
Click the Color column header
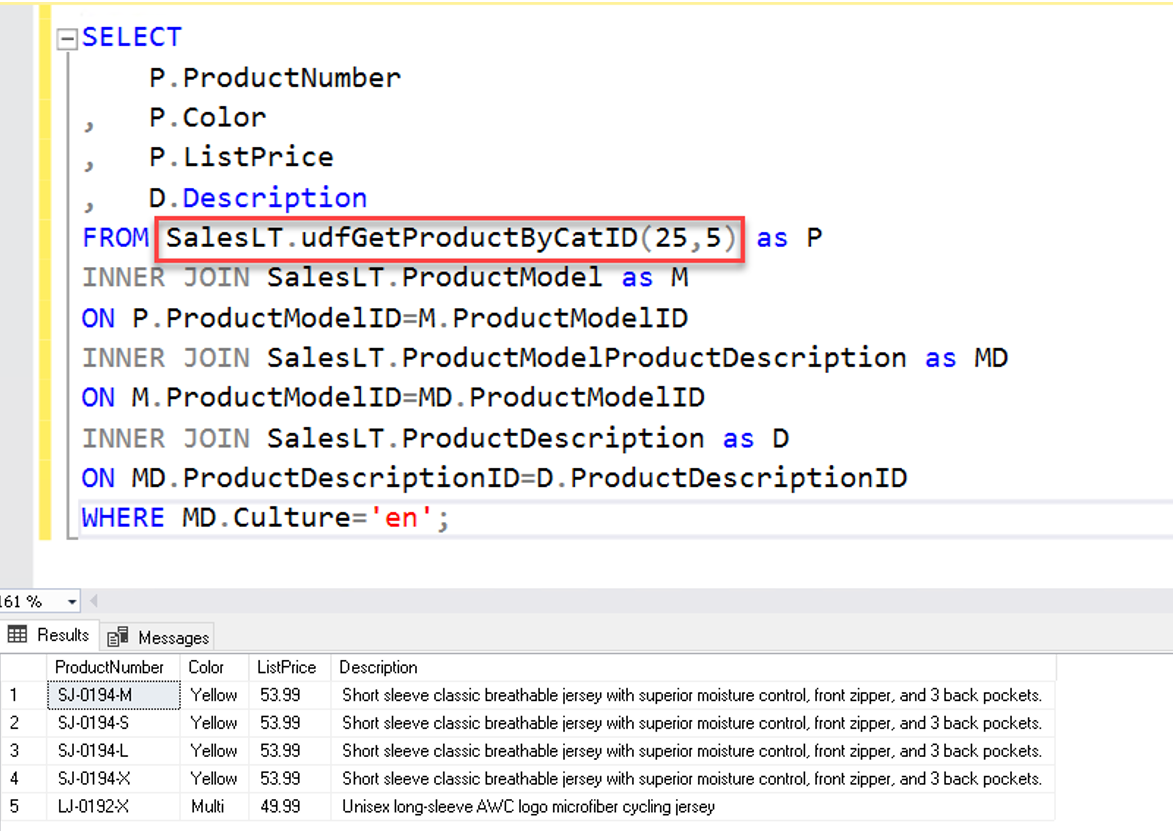[206, 667]
